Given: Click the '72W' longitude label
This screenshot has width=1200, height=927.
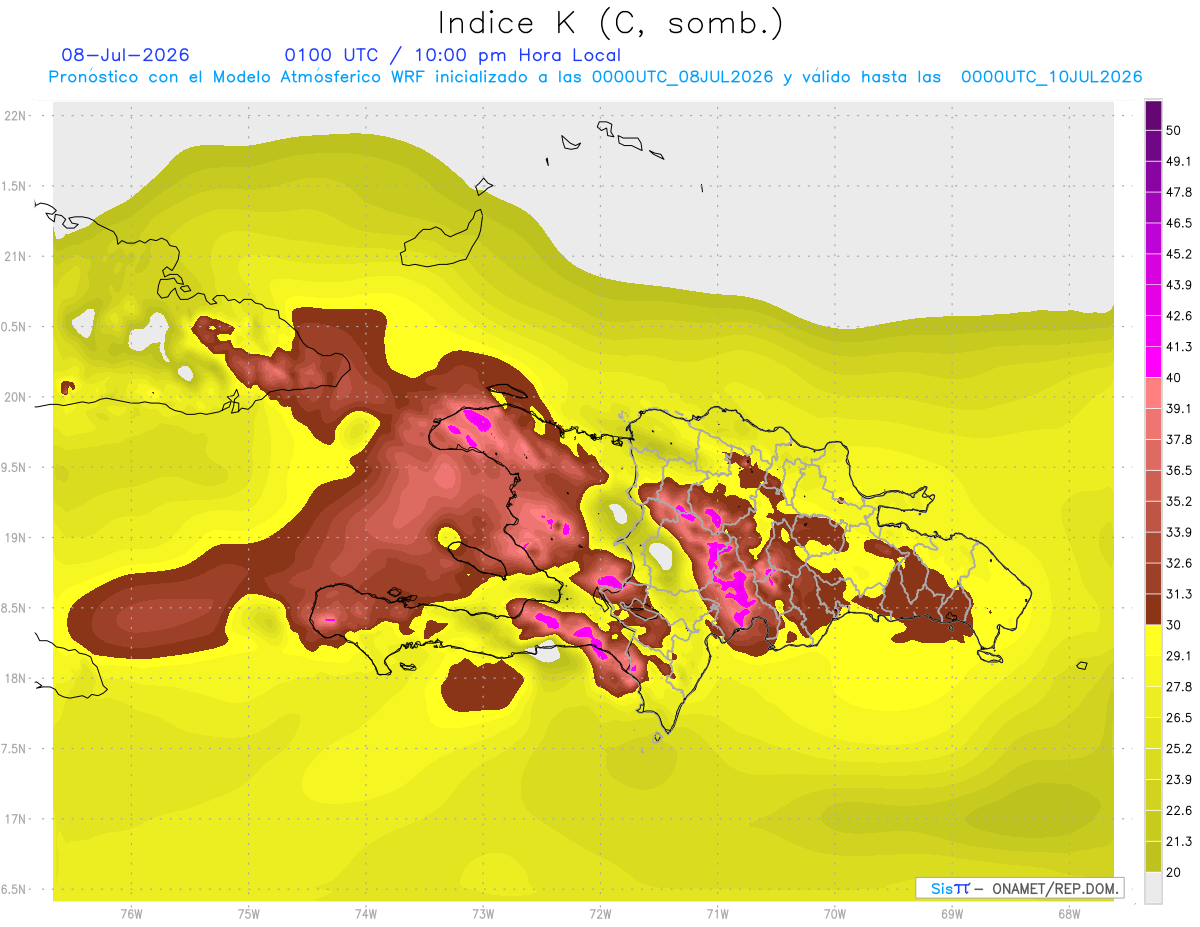Looking at the screenshot, I should (x=600, y=914).
